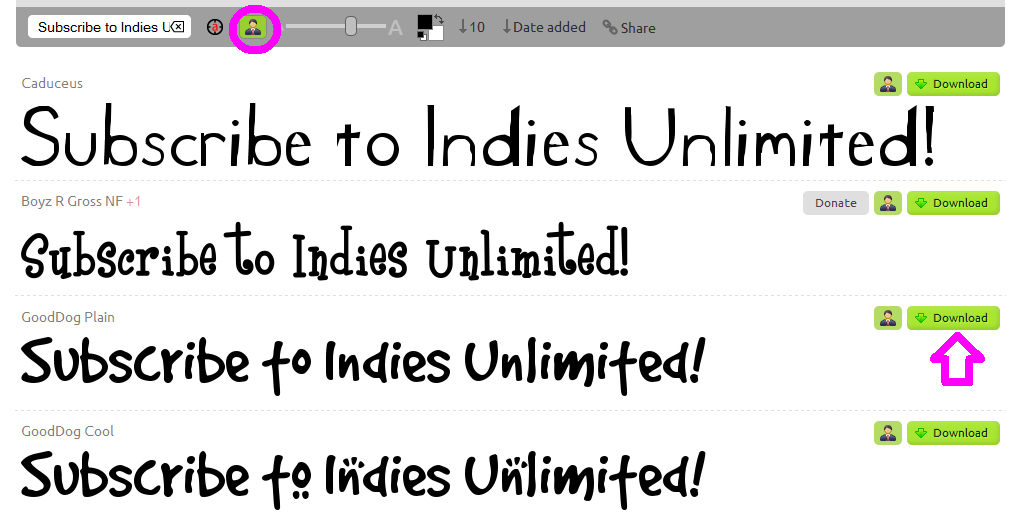The height and width of the screenshot is (516, 1011).
Task: Click the commercial-use icon for GoodDog Plain
Action: [x=888, y=318]
